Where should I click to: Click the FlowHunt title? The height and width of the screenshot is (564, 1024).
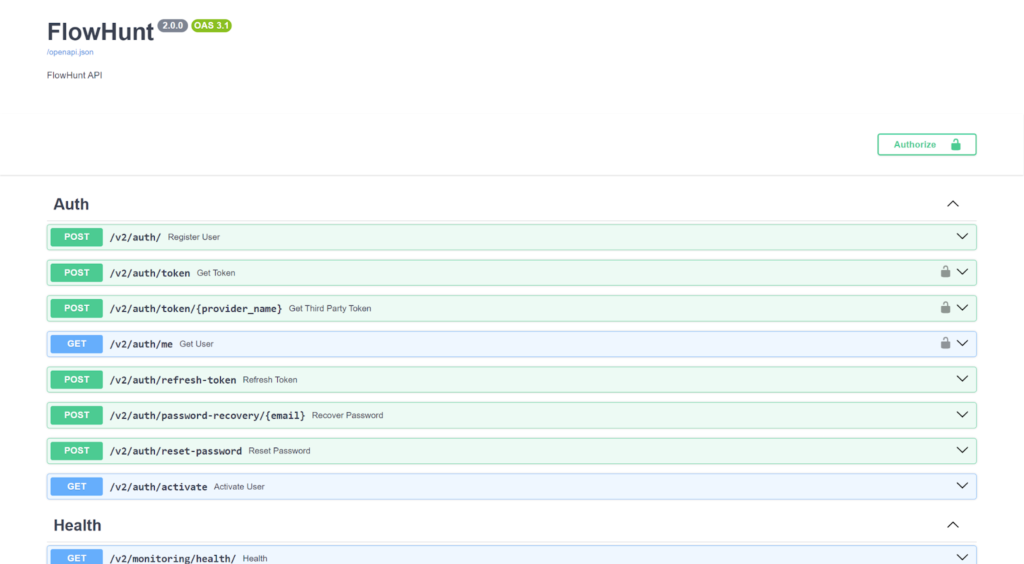tap(100, 31)
